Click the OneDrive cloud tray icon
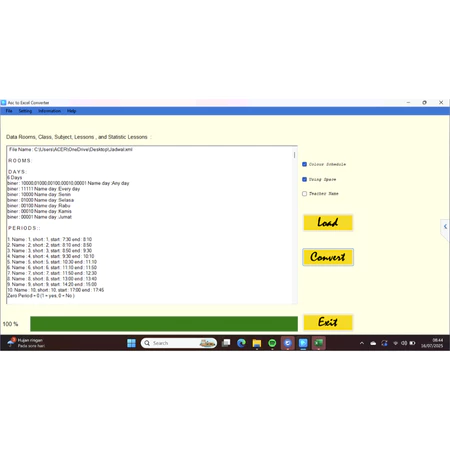450x450 pixels. pyautogui.click(x=373, y=343)
